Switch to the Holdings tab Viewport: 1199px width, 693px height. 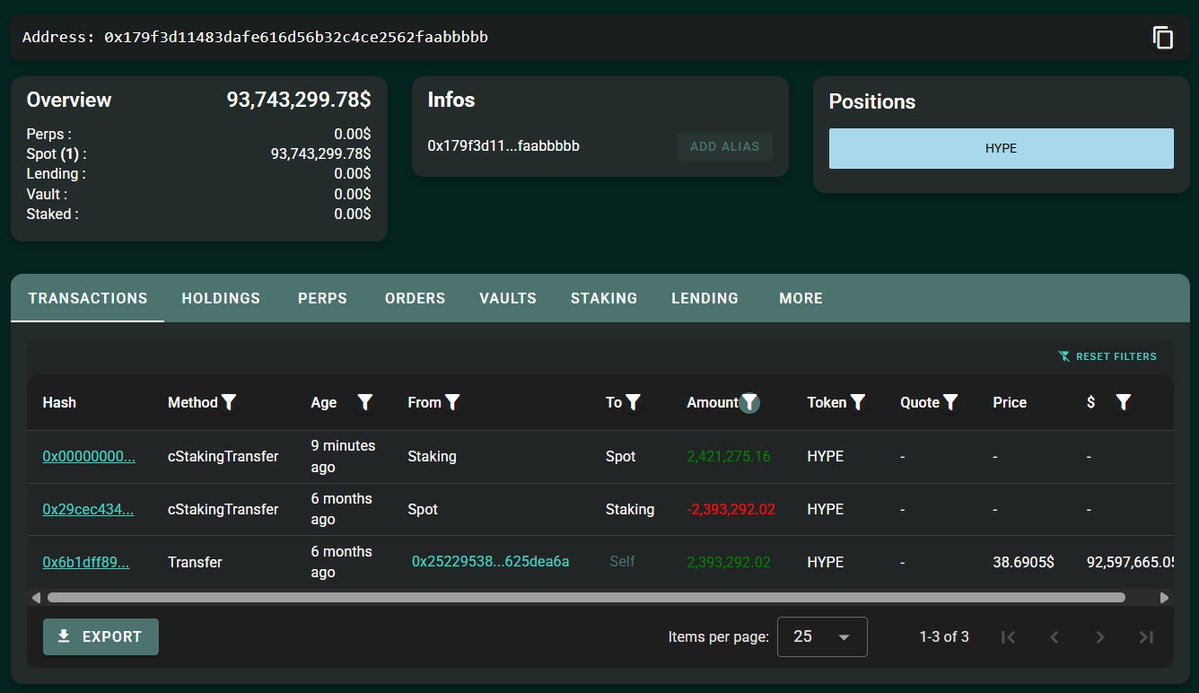(221, 298)
